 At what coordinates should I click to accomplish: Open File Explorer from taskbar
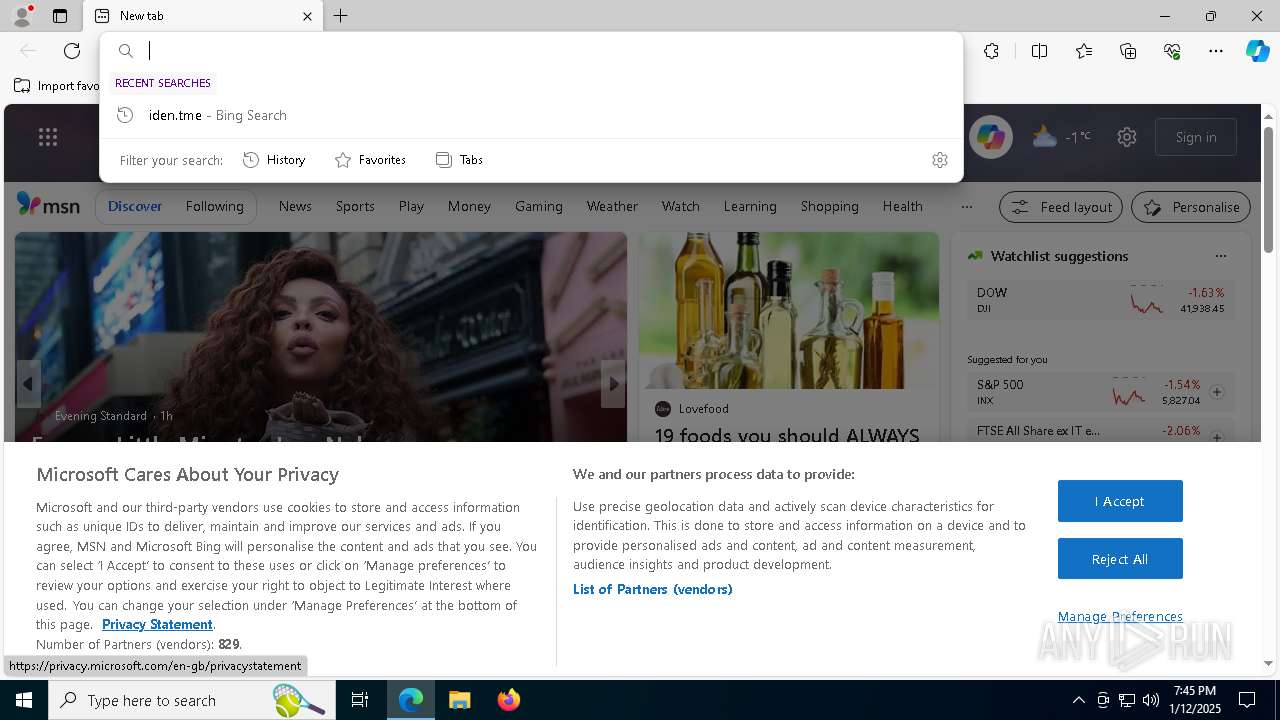pos(459,700)
